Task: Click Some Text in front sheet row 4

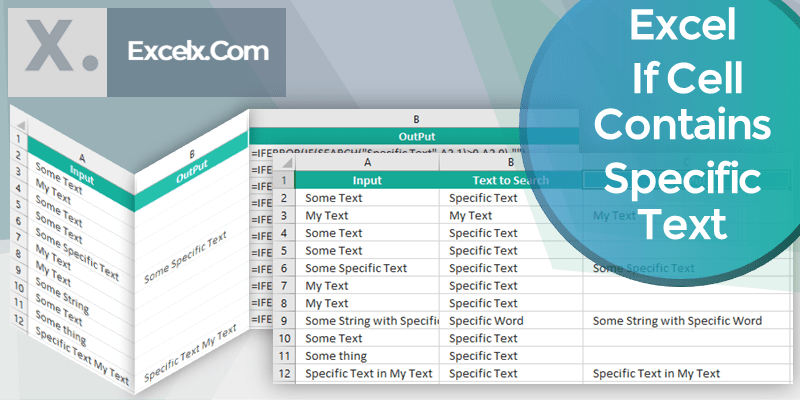Action: [x=334, y=233]
